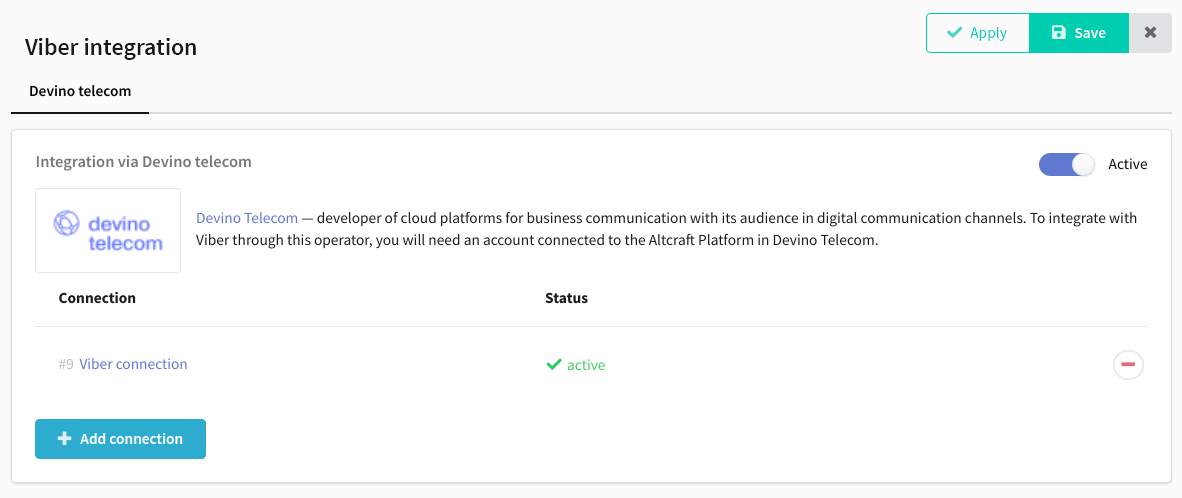Click the green active status text
This screenshot has height=498, width=1182.
pos(586,365)
